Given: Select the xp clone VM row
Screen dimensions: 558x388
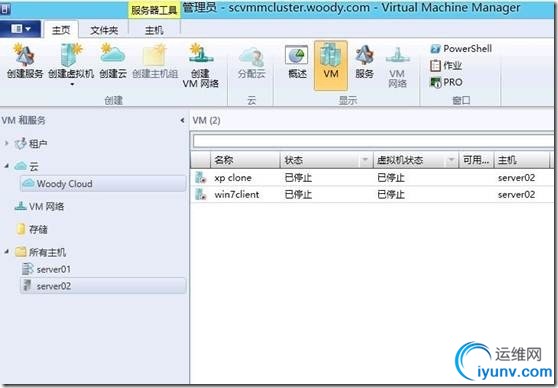Looking at the screenshot, I should pos(372,178).
